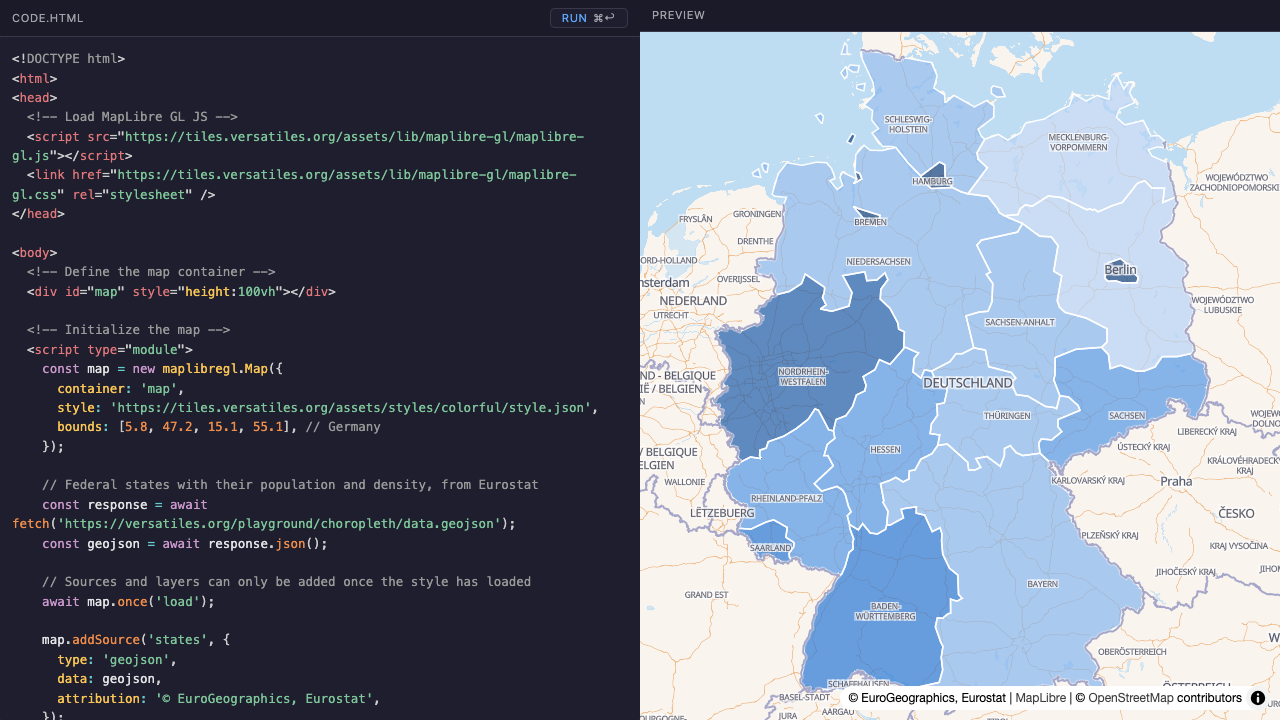The width and height of the screenshot is (1280, 720).
Task: Click the Hamburg label on map
Action: [x=932, y=182]
